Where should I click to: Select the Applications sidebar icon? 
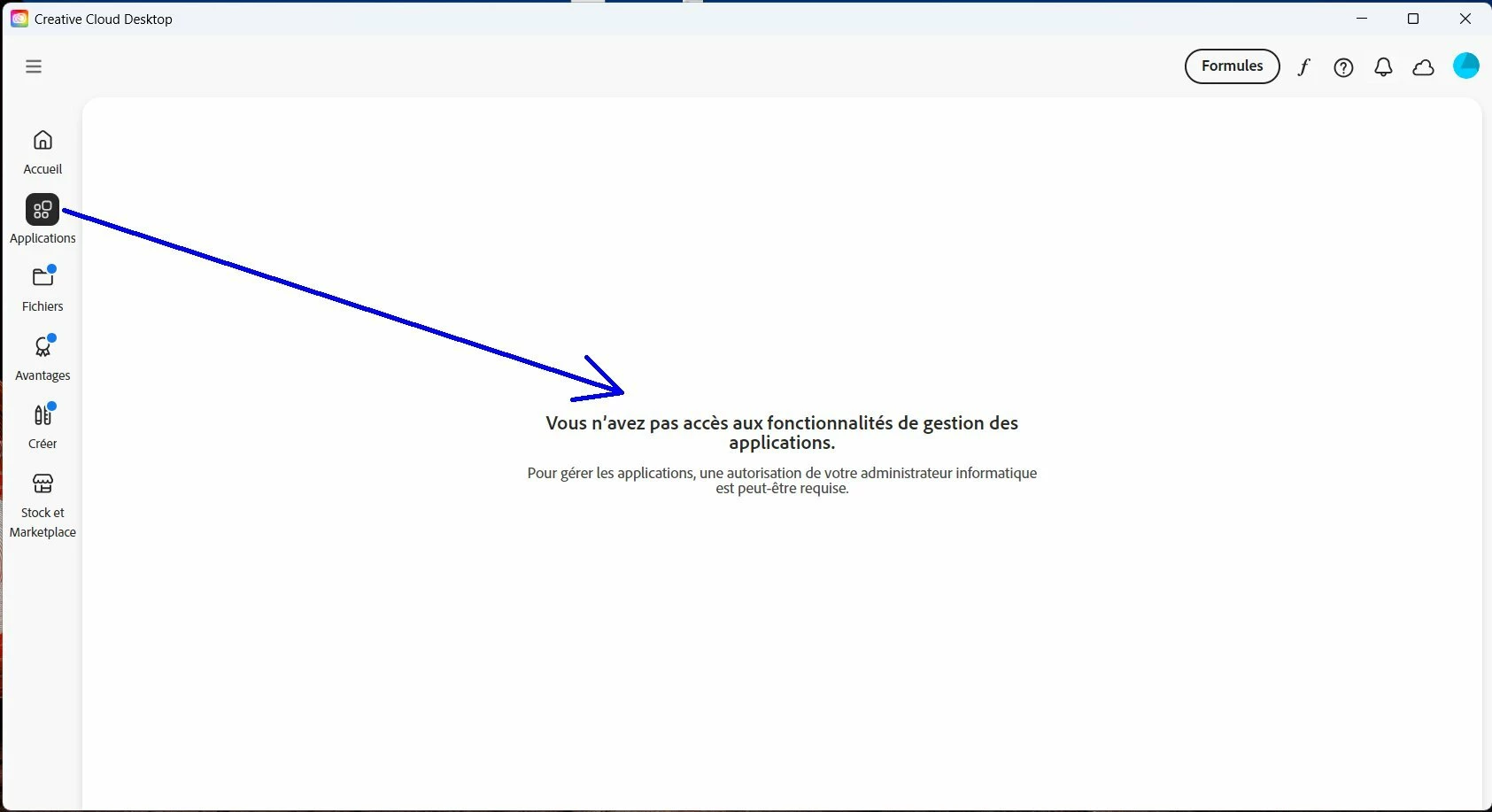[42, 210]
